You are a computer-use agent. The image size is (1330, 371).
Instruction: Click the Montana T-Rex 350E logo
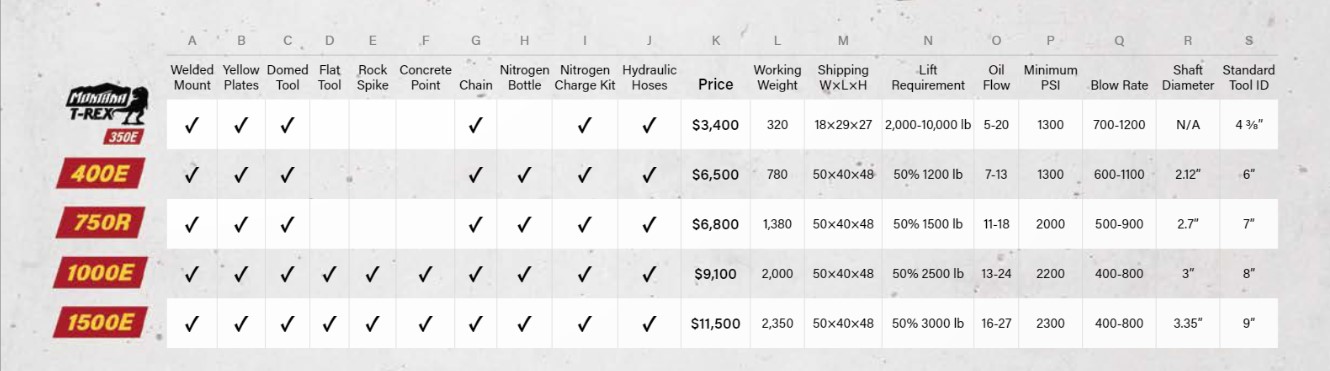pos(107,114)
